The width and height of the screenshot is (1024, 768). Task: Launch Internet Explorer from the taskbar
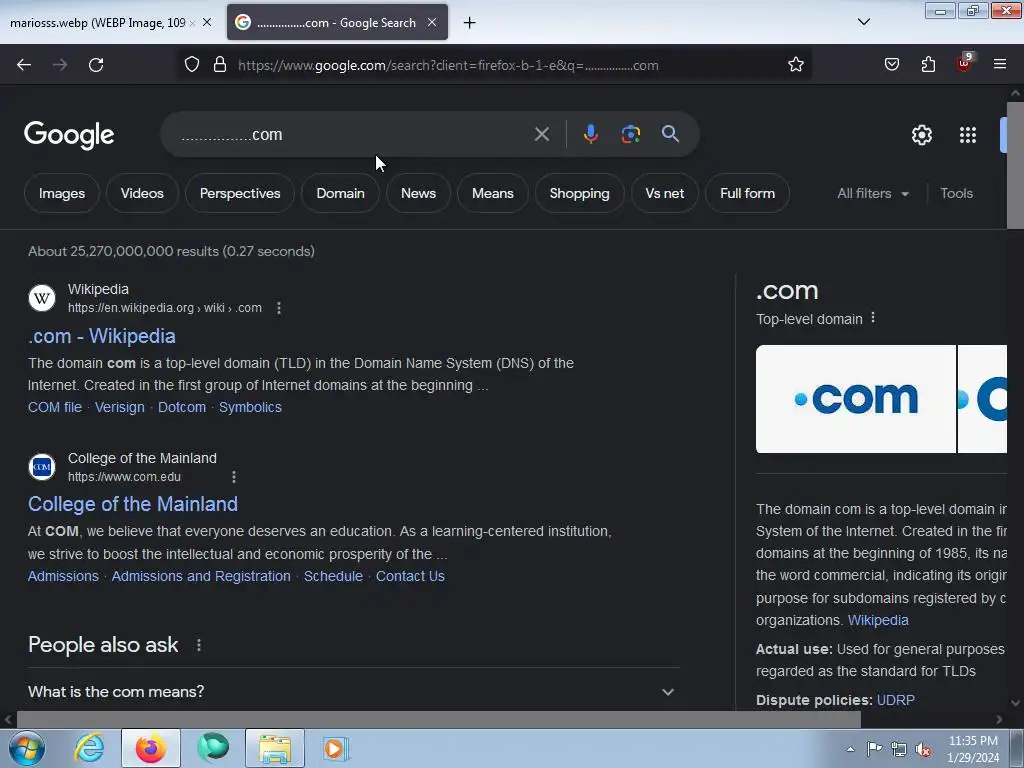point(89,748)
